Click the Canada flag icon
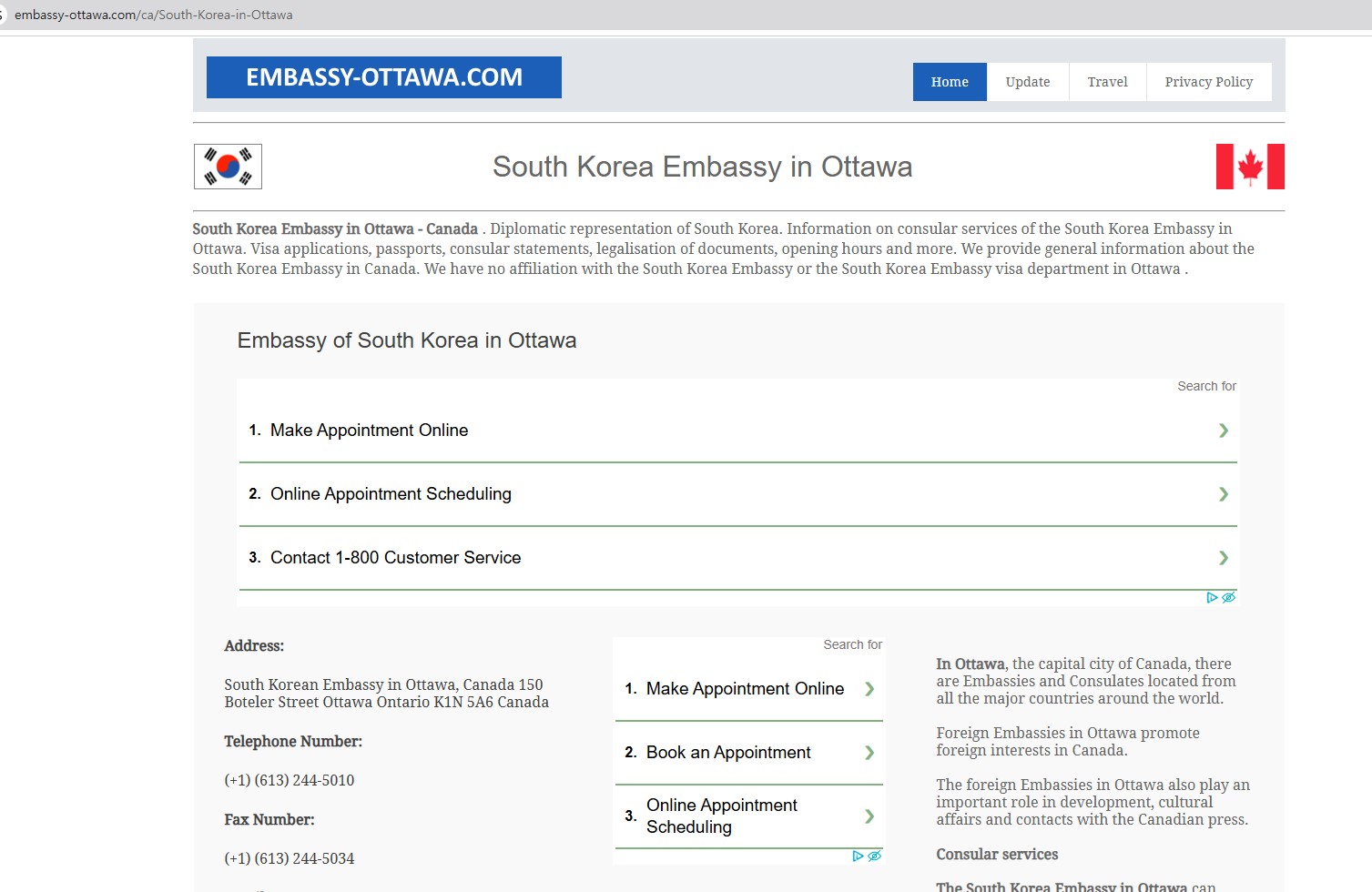This screenshot has width=1372, height=892. point(1250,167)
